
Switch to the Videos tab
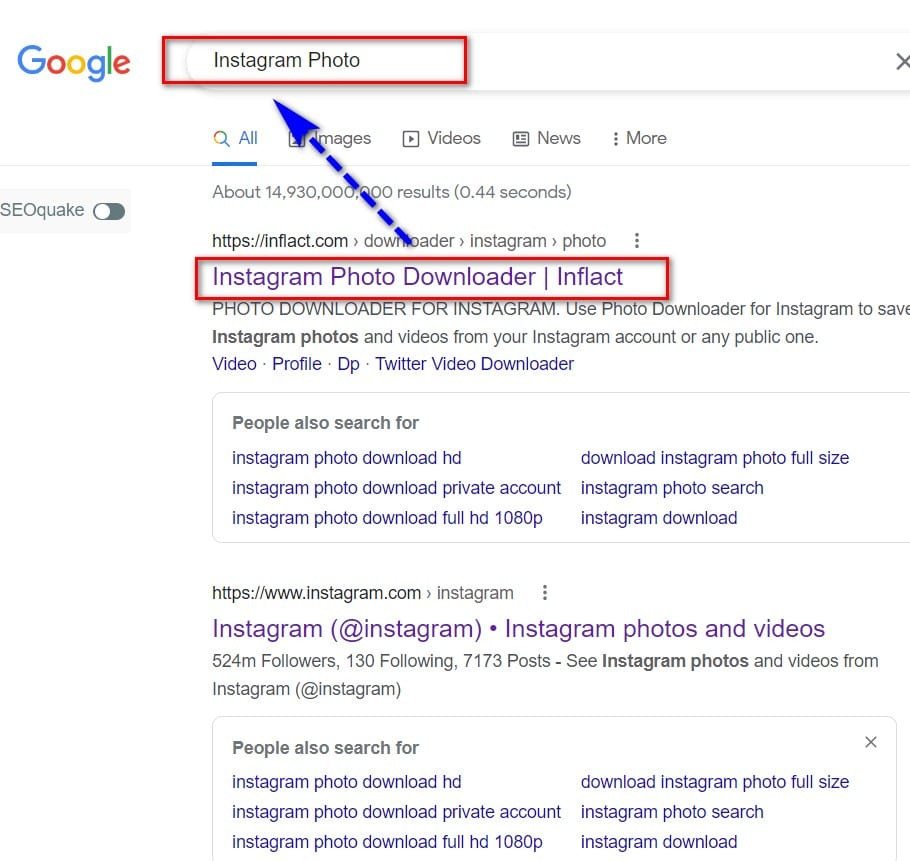[442, 139]
